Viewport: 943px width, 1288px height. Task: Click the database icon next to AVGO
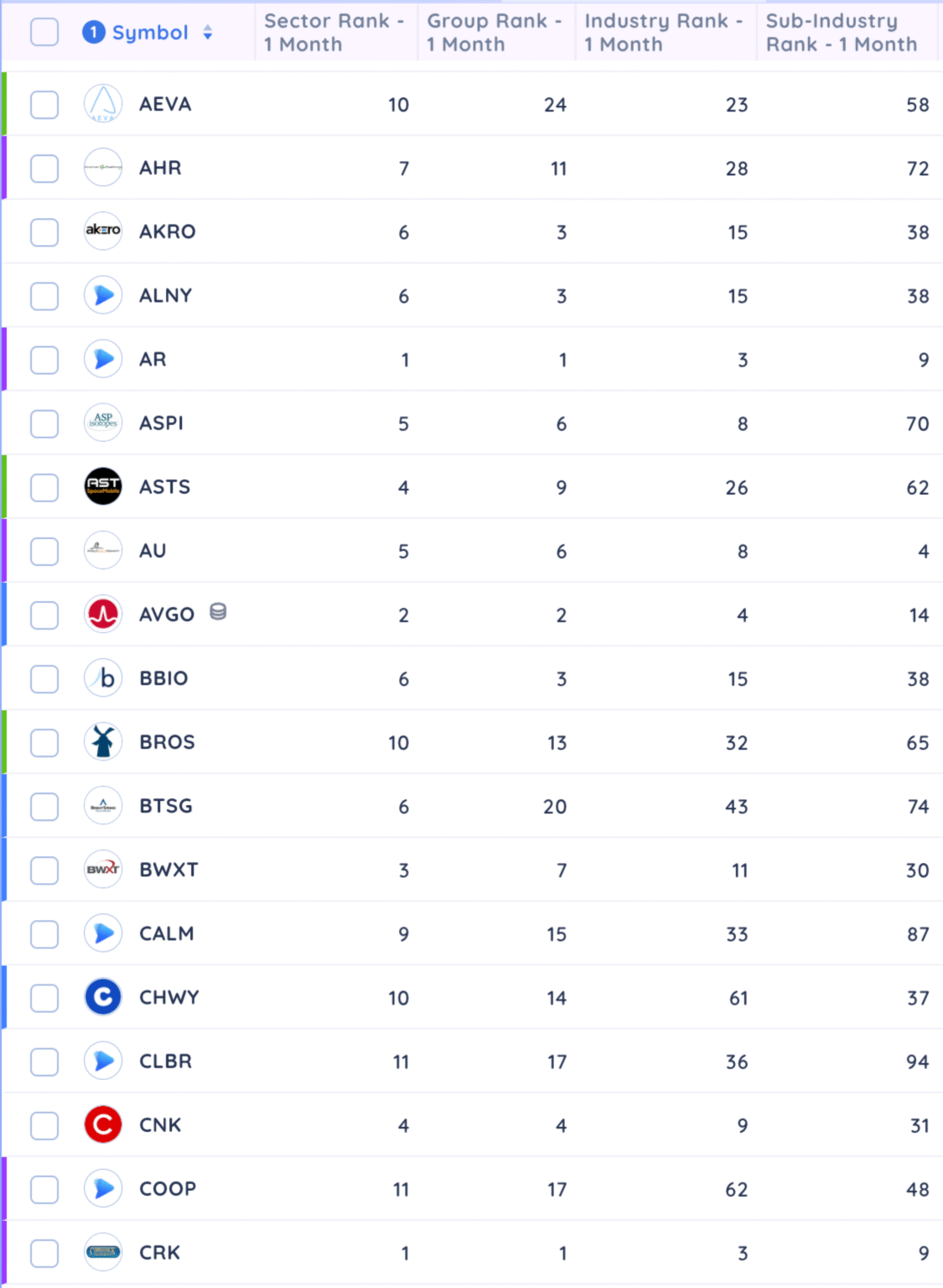point(218,612)
